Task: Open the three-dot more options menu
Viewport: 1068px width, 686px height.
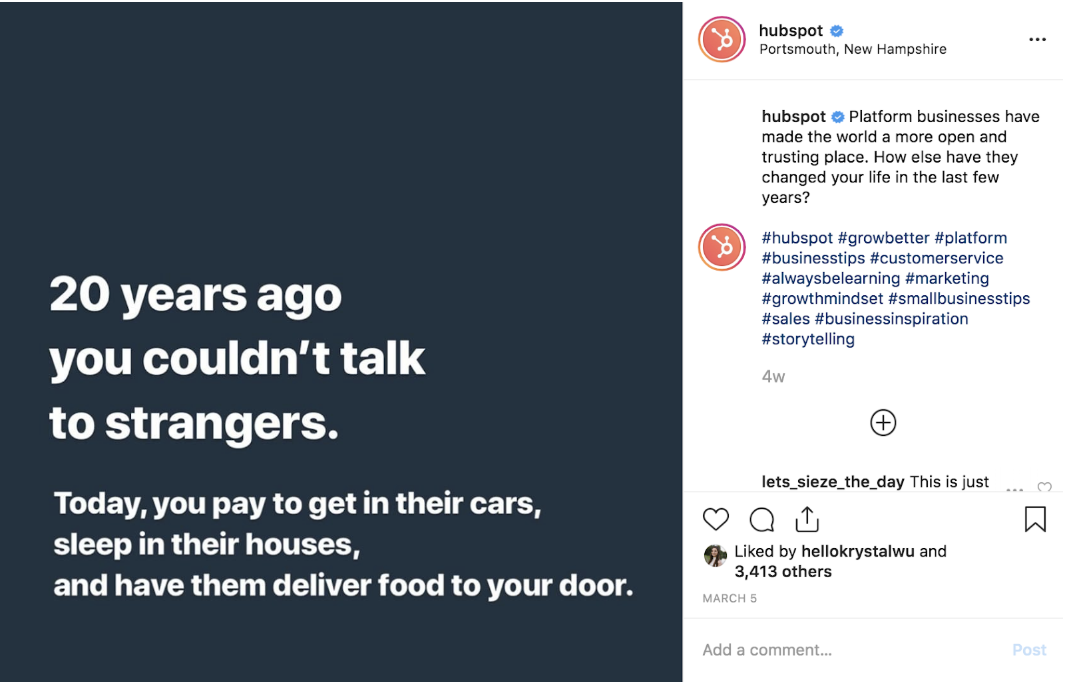Action: [1037, 40]
